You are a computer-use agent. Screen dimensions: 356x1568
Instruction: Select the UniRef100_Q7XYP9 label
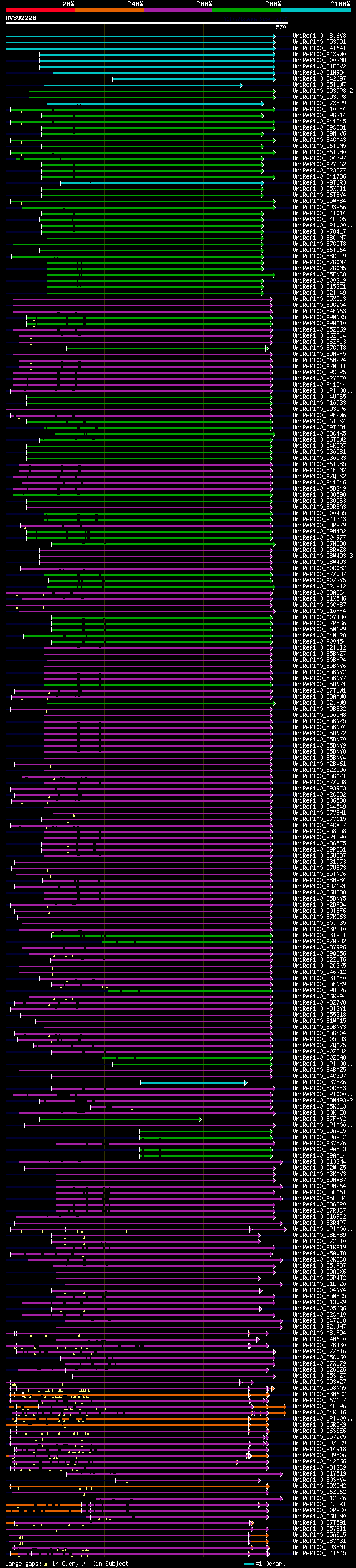(319, 103)
